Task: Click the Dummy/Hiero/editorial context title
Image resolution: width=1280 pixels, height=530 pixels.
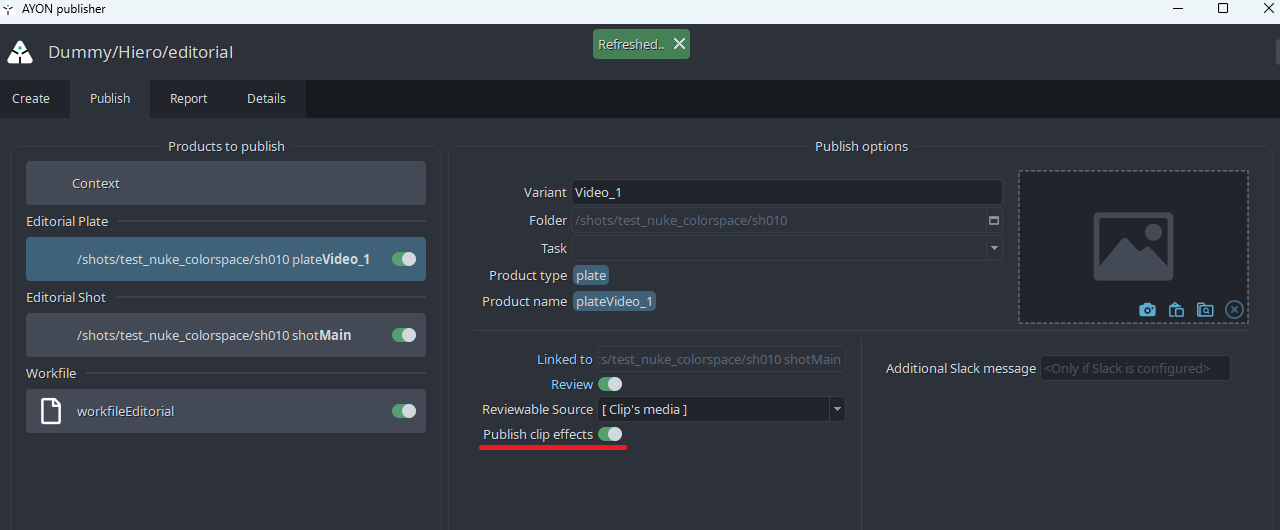Action: point(140,52)
